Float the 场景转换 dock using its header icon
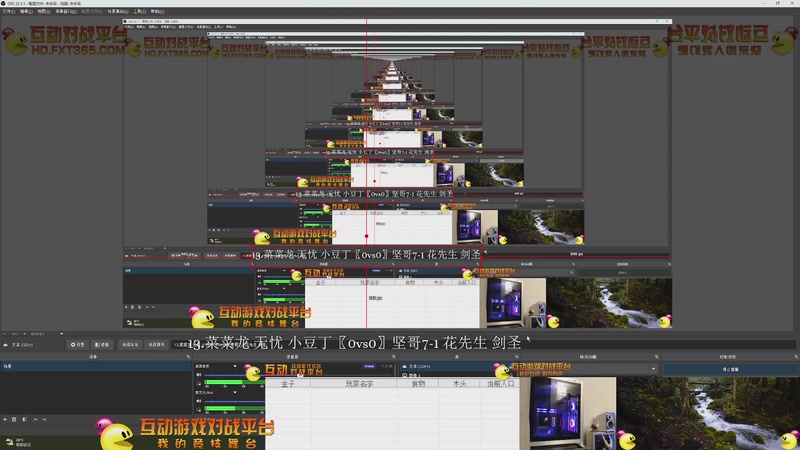 pos(656,357)
